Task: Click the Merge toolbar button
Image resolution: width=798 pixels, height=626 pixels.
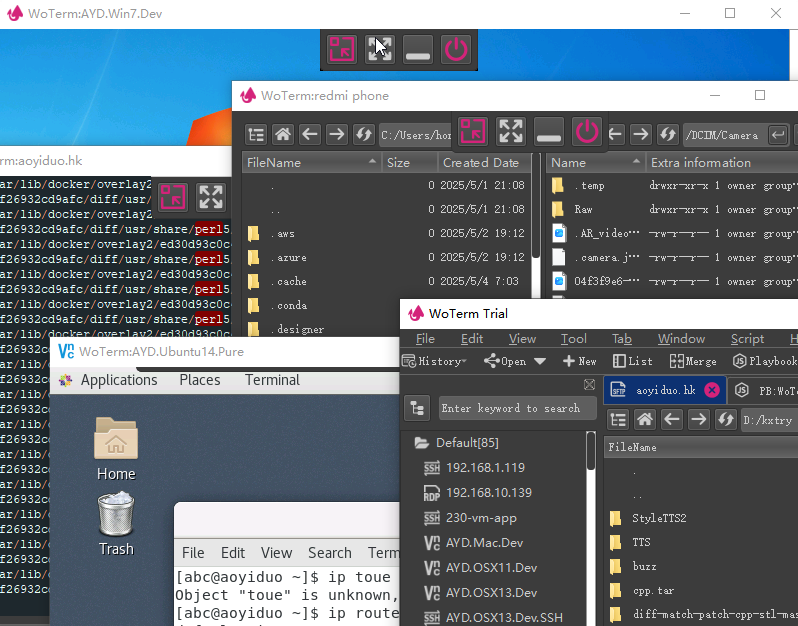Action: pyautogui.click(x=692, y=361)
